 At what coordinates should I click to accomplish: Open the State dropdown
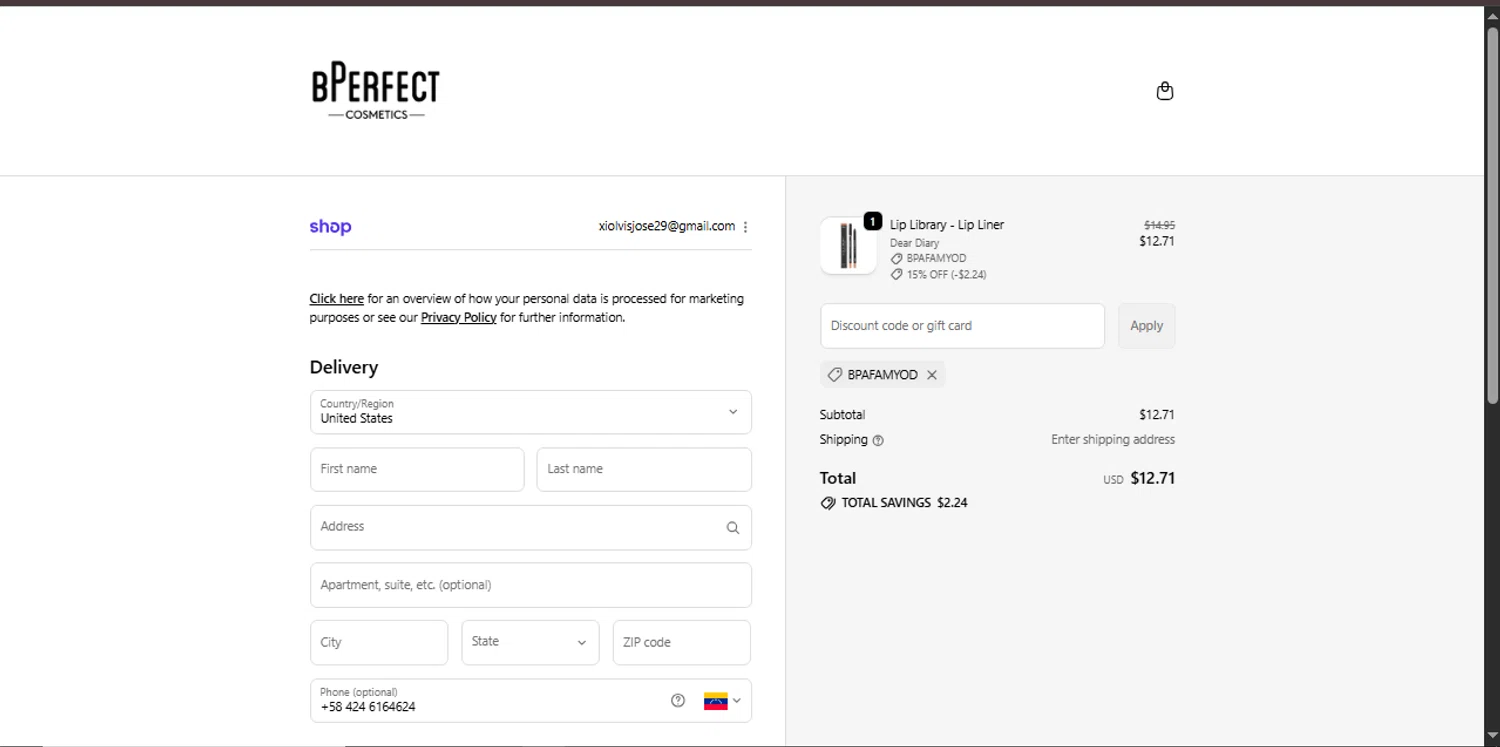(530, 642)
